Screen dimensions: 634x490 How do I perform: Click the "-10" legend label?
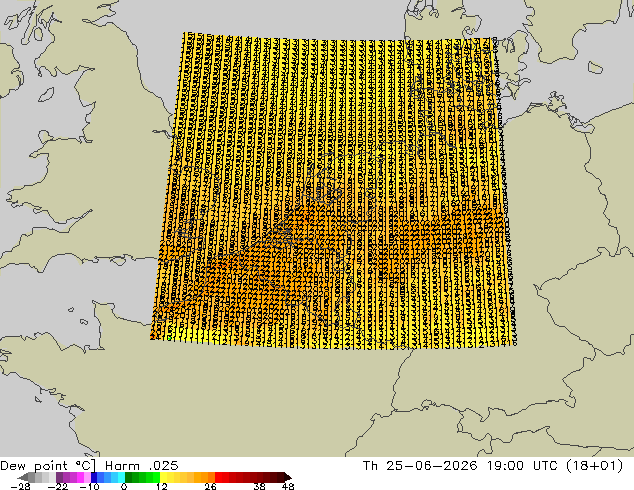(x=89, y=486)
